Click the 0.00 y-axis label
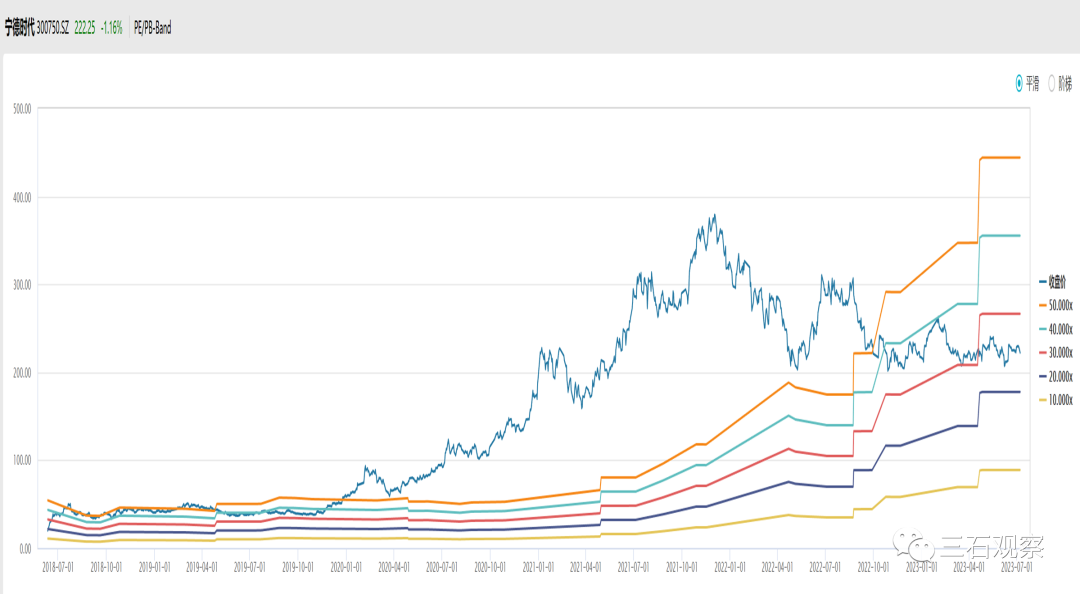 pyautogui.click(x=25, y=549)
